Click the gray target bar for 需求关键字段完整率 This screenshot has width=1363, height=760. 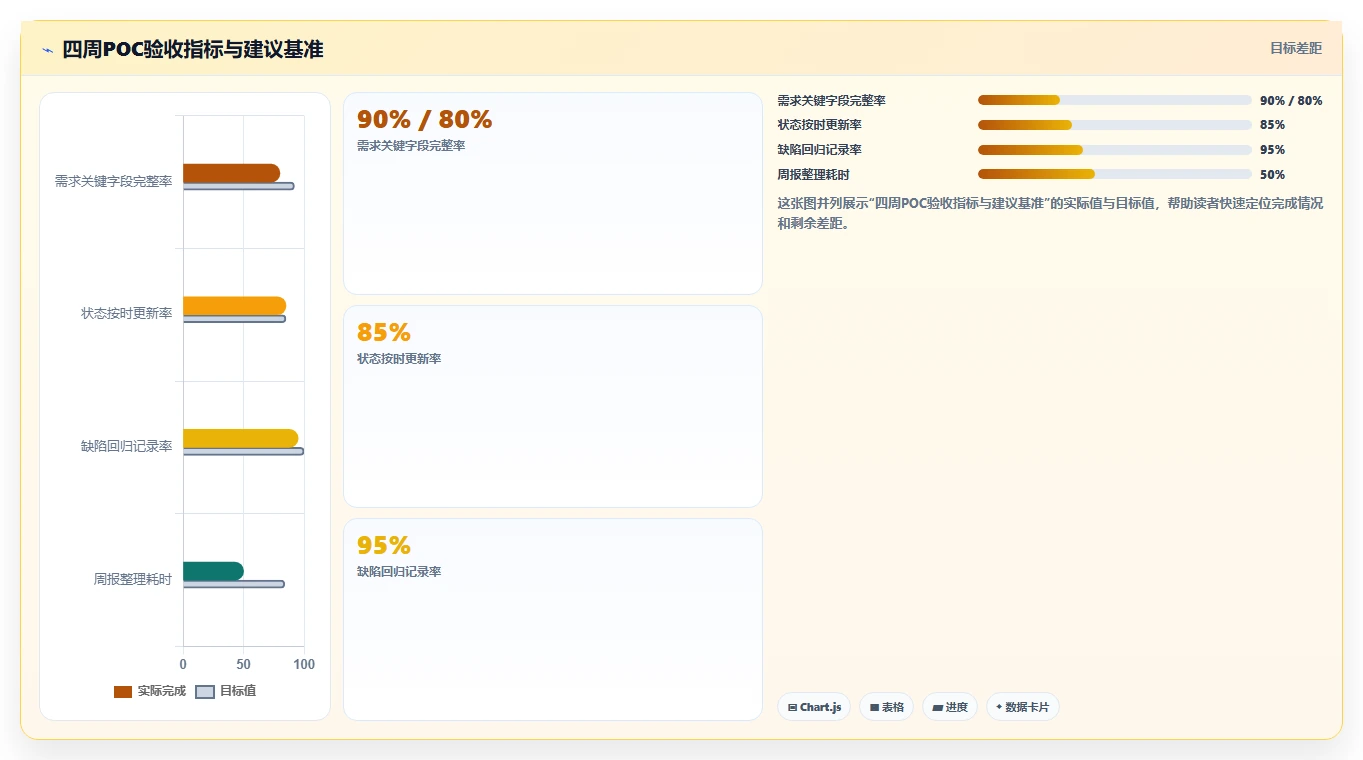click(238, 186)
